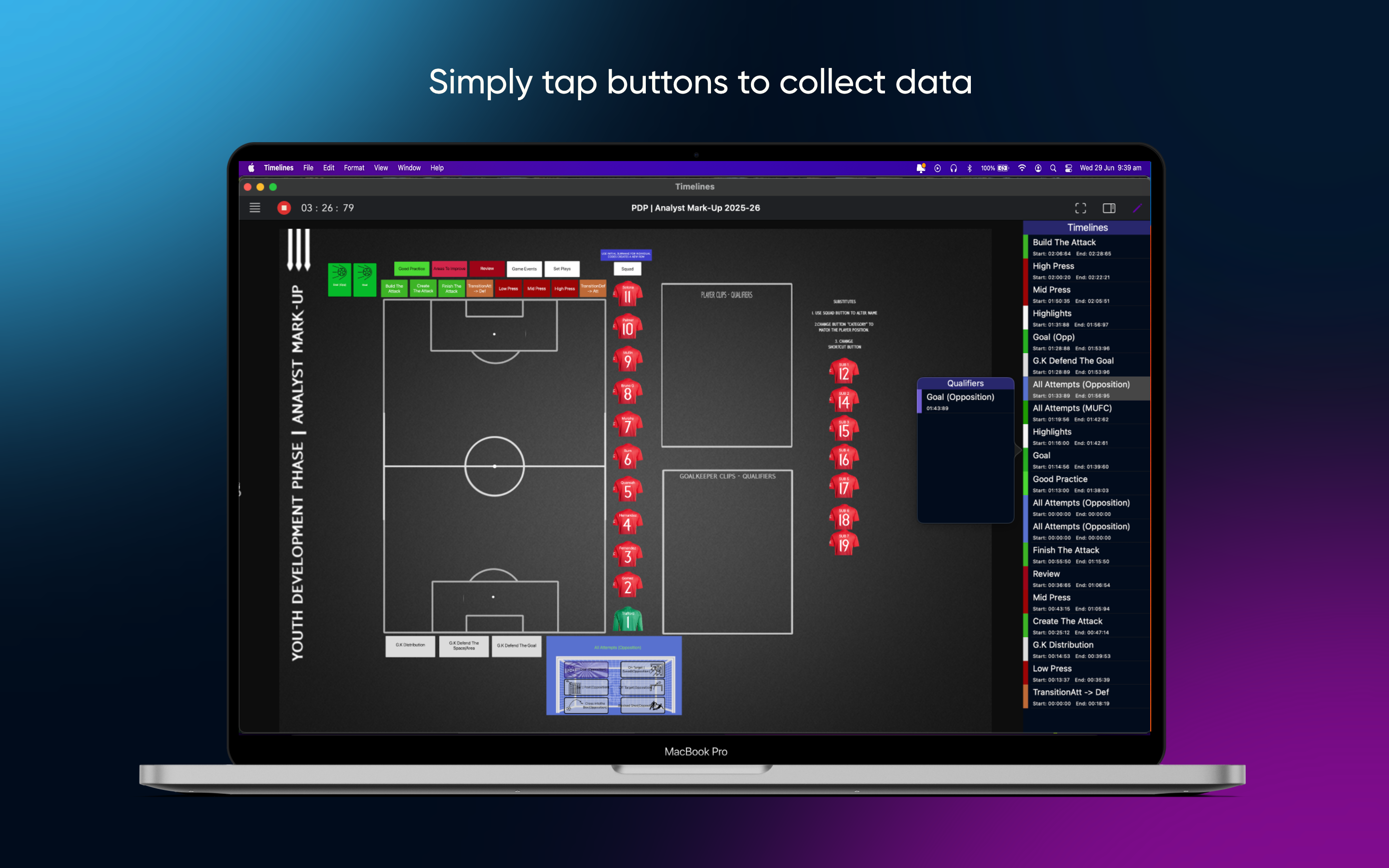Tap the G.K Defend The Space/Area button
This screenshot has width=1389, height=868.
(x=464, y=645)
